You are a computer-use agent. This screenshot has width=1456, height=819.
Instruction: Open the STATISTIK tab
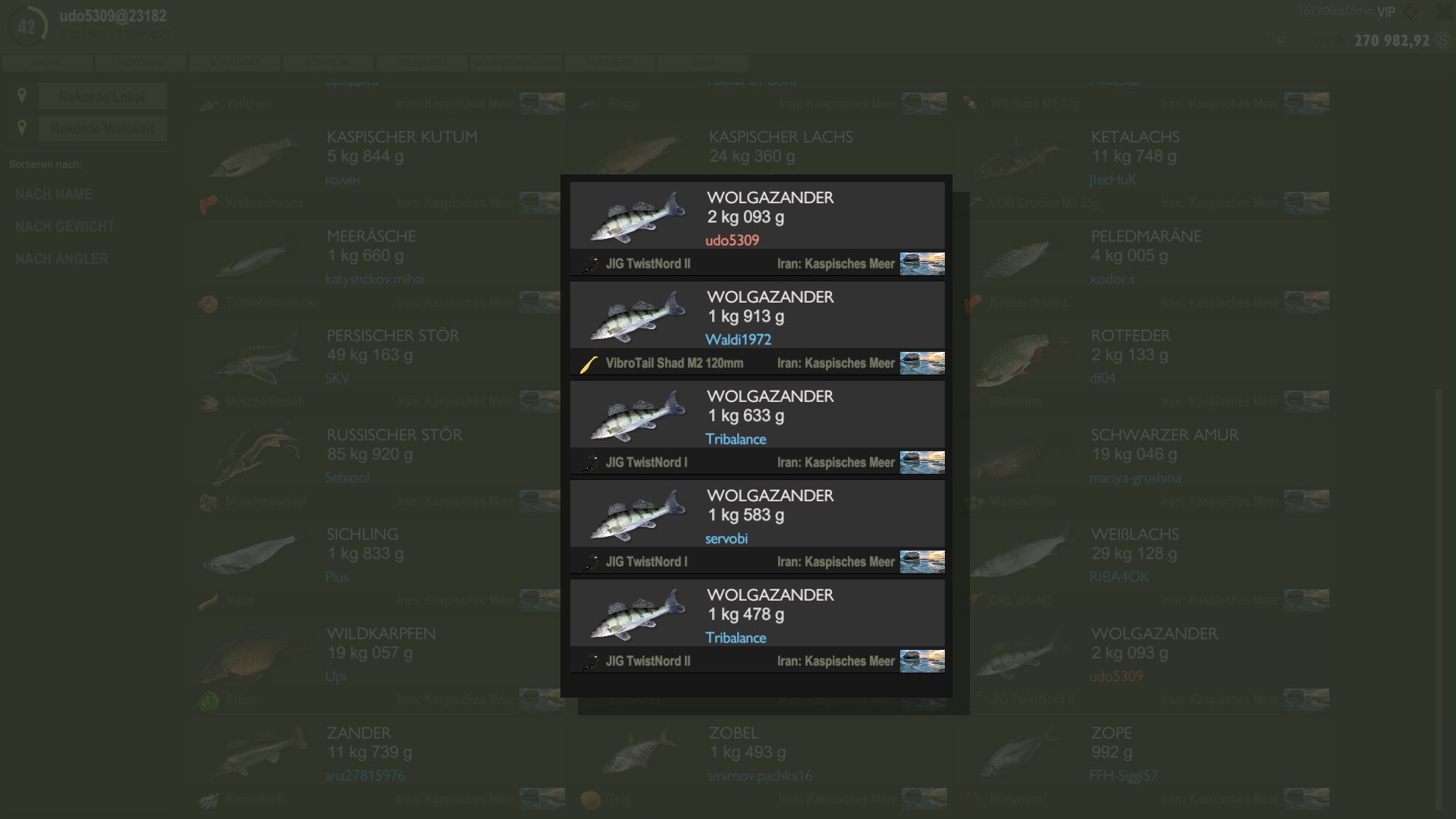(328, 62)
